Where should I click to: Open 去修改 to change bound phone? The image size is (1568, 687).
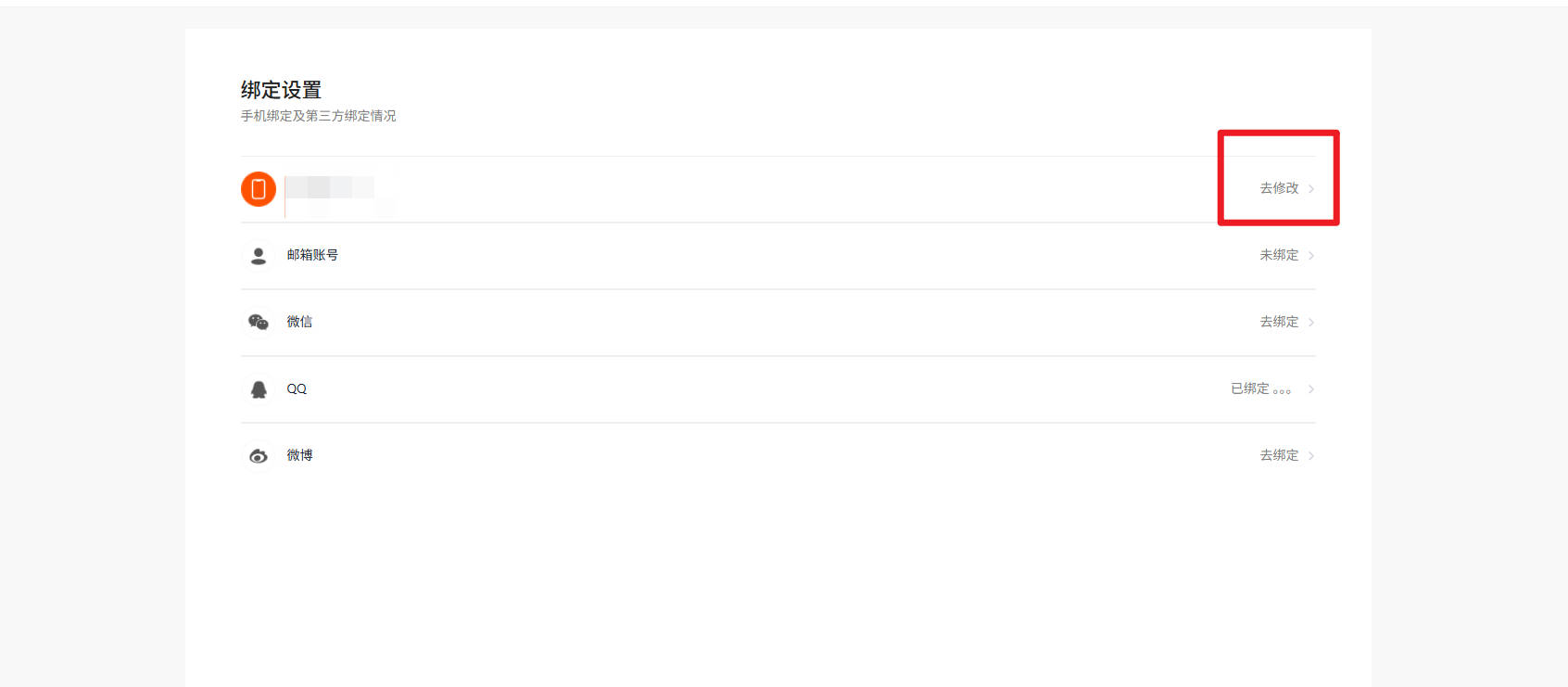[x=1279, y=188]
